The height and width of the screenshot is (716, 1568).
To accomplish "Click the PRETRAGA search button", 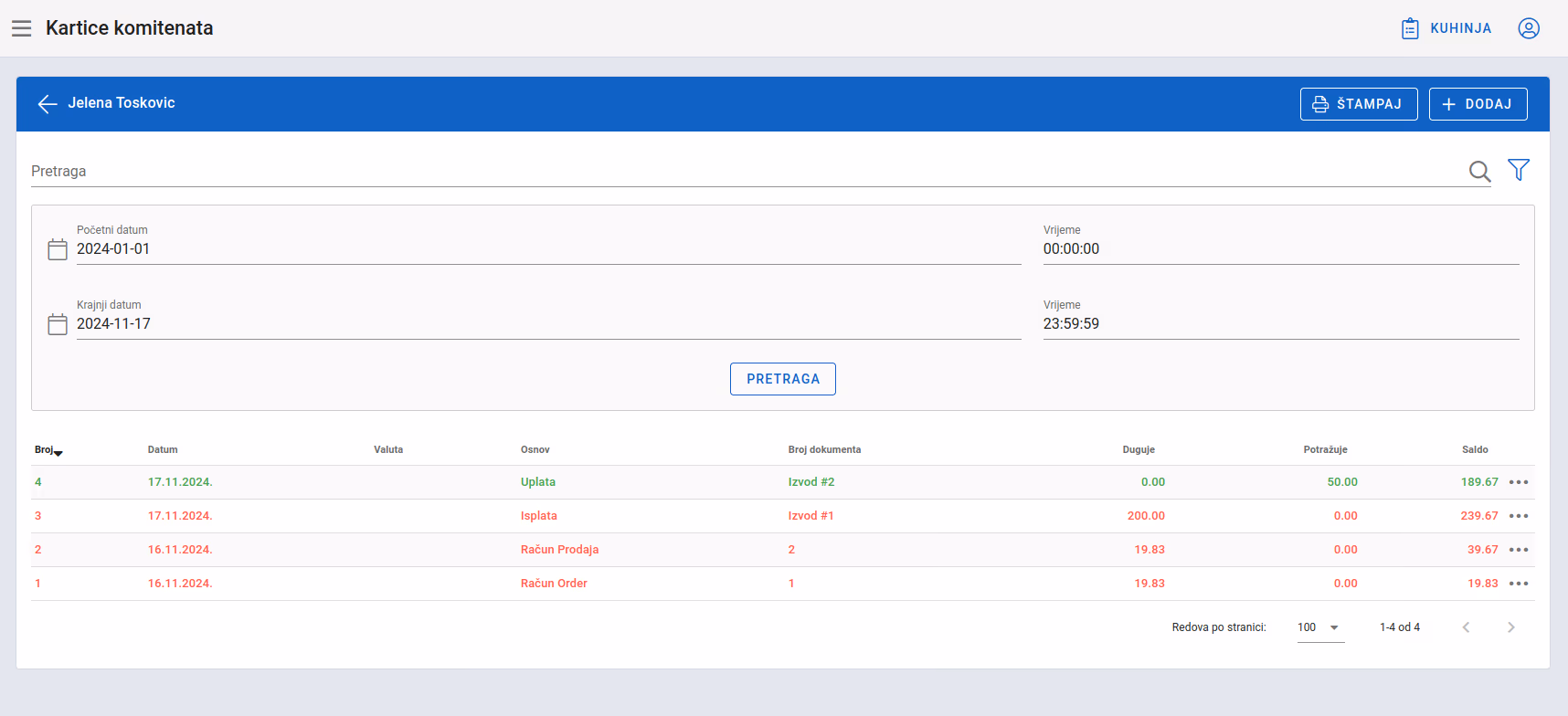I will [x=783, y=379].
